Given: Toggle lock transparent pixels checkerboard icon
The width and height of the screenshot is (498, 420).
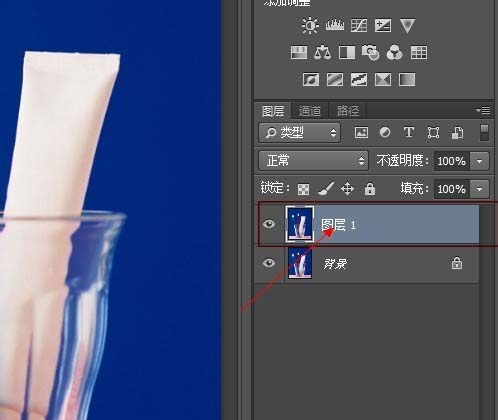Looking at the screenshot, I should 303,189.
